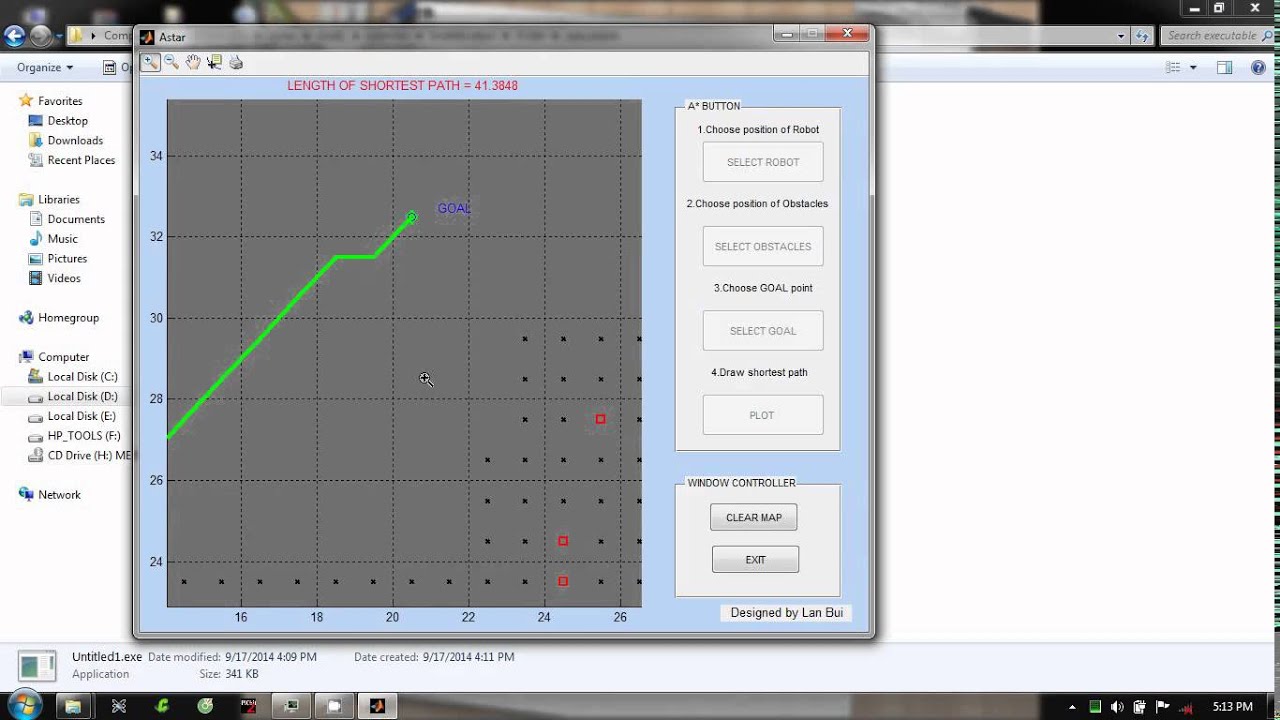This screenshot has height=720, width=1280.
Task: Click the SELECT ROBOT button
Action: point(763,162)
